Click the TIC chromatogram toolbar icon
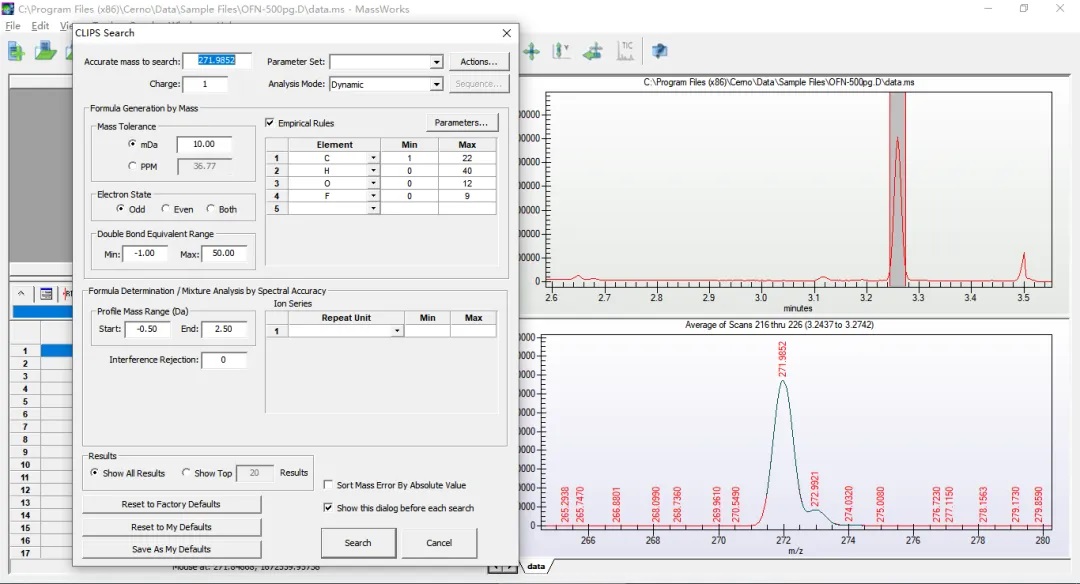 (627, 50)
